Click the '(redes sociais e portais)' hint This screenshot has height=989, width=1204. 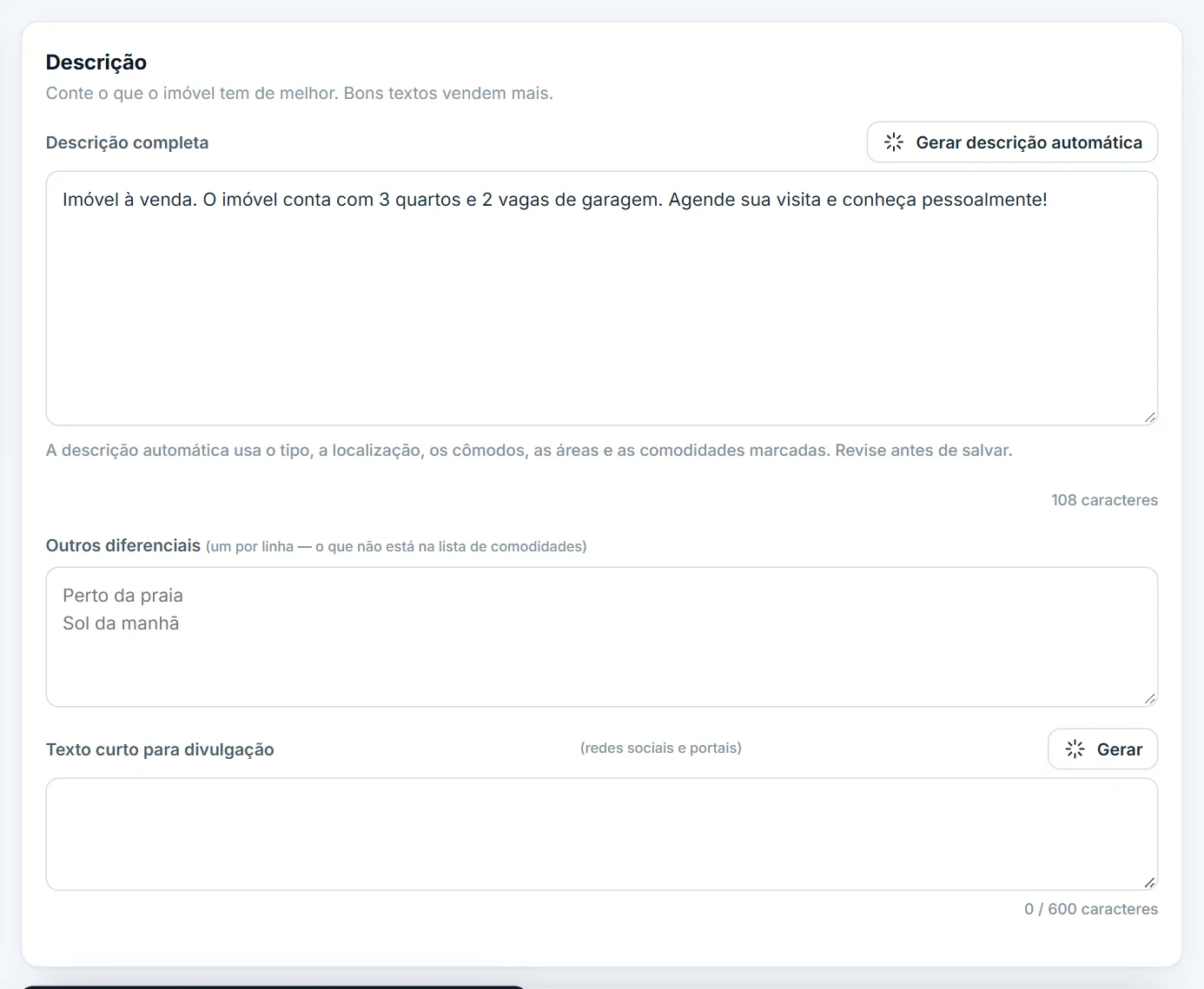661,748
